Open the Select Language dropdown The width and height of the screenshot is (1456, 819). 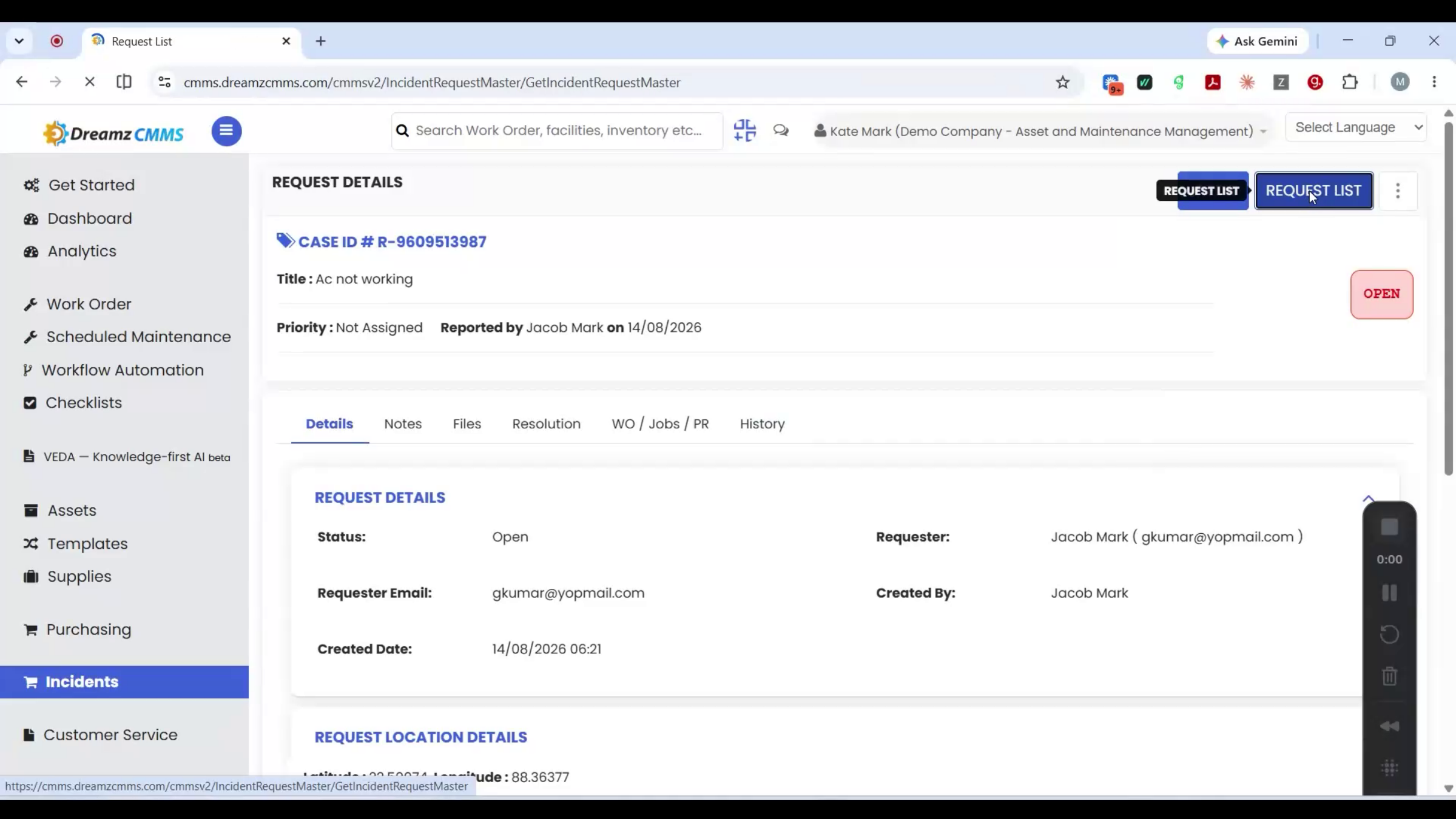[1356, 127]
